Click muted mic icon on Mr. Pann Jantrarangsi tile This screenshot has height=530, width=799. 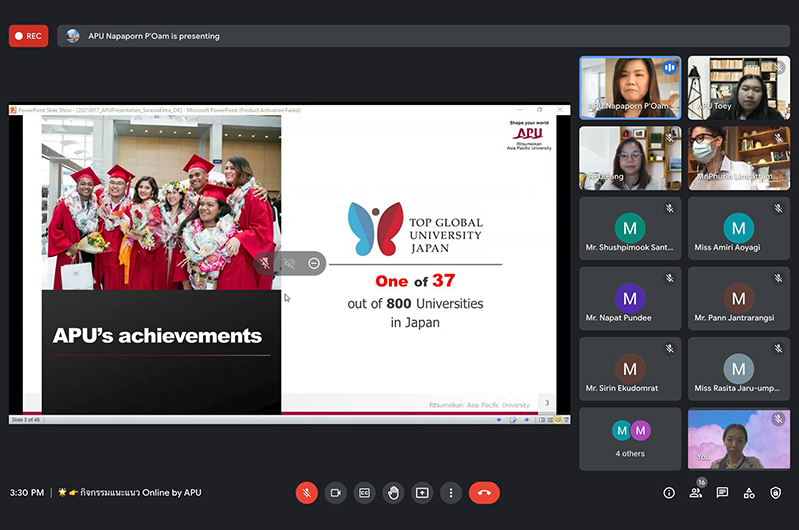[778, 278]
